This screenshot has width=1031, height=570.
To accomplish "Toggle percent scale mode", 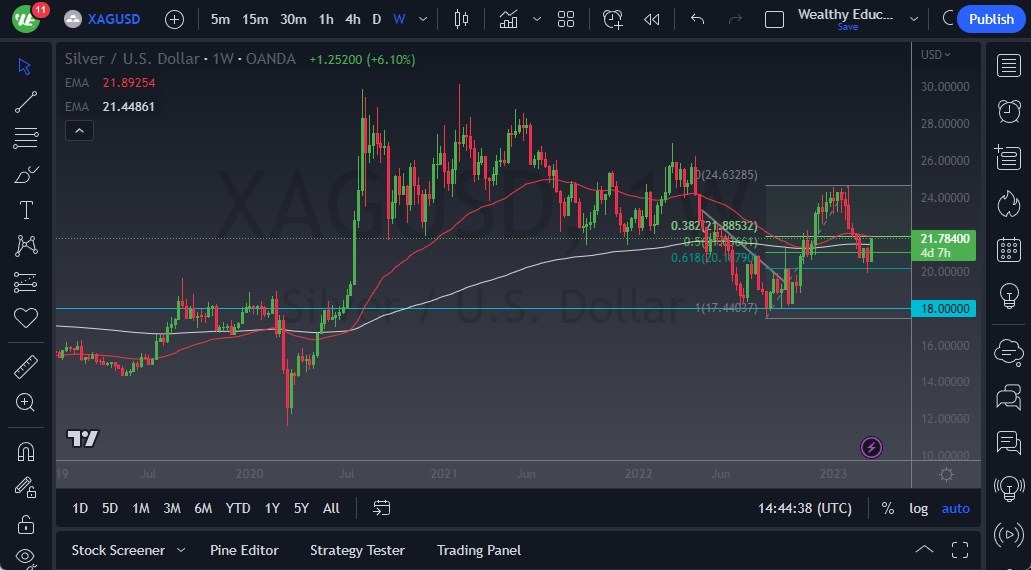I will coord(888,508).
